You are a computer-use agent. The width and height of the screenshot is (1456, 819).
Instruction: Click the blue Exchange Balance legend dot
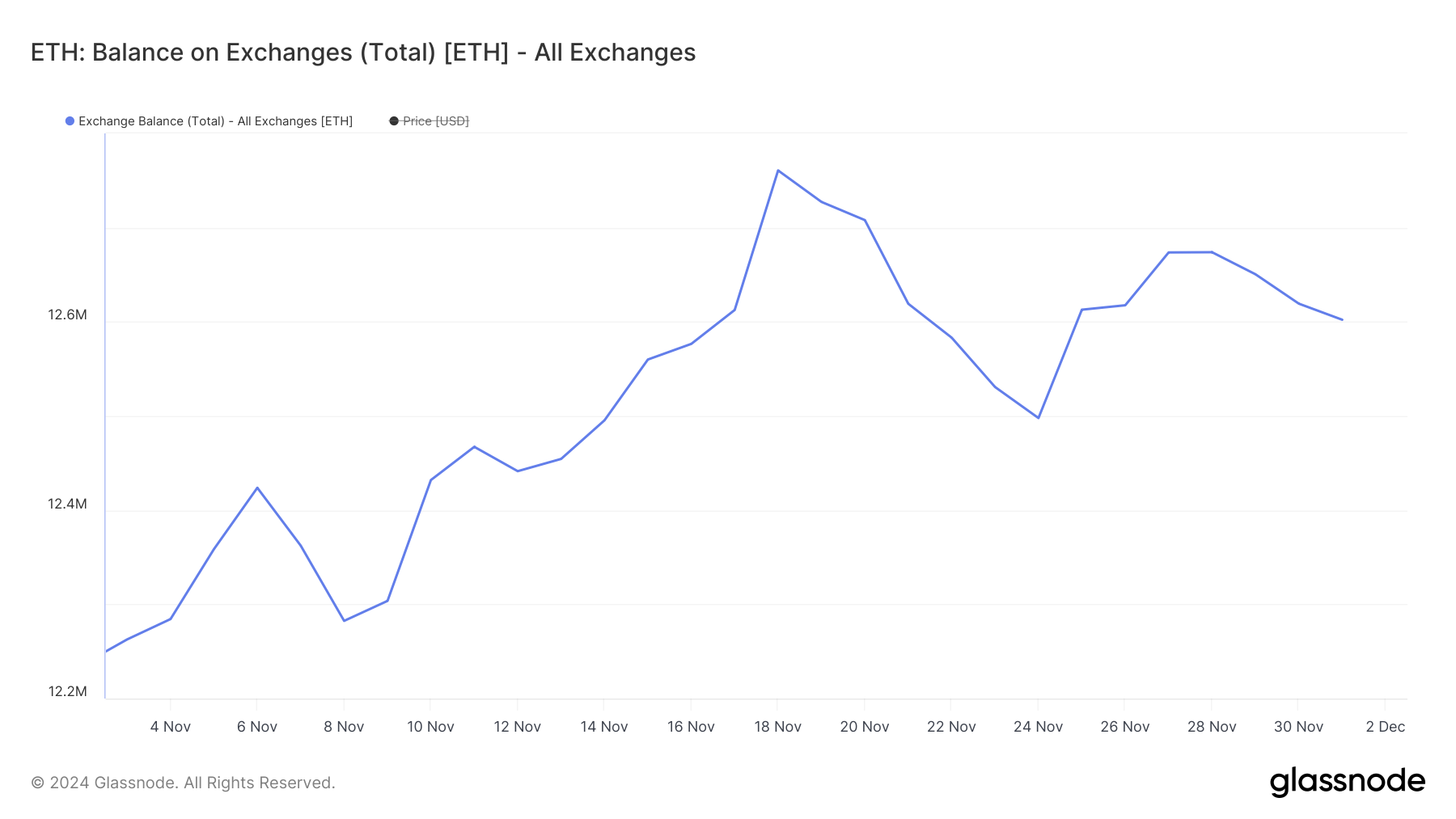pyautogui.click(x=70, y=121)
